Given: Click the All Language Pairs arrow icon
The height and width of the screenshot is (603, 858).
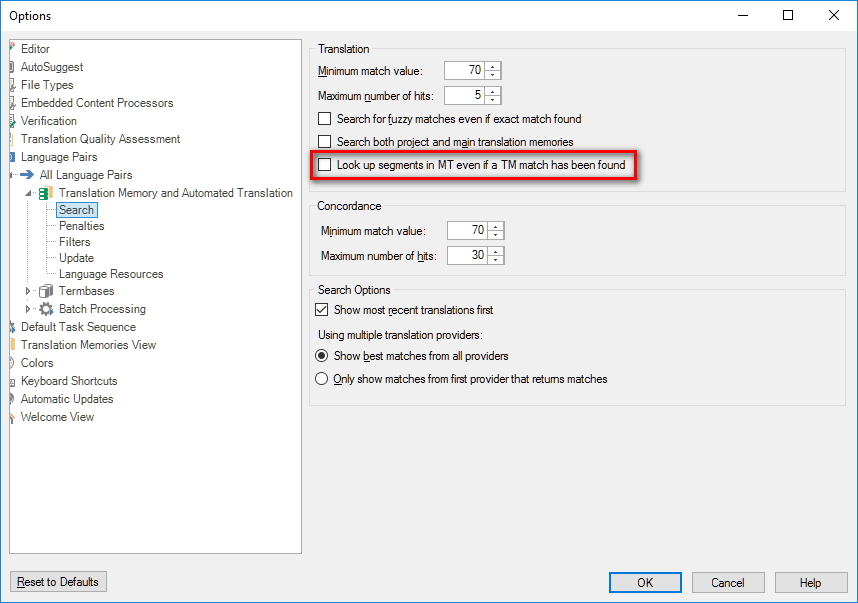Looking at the screenshot, I should (27, 175).
